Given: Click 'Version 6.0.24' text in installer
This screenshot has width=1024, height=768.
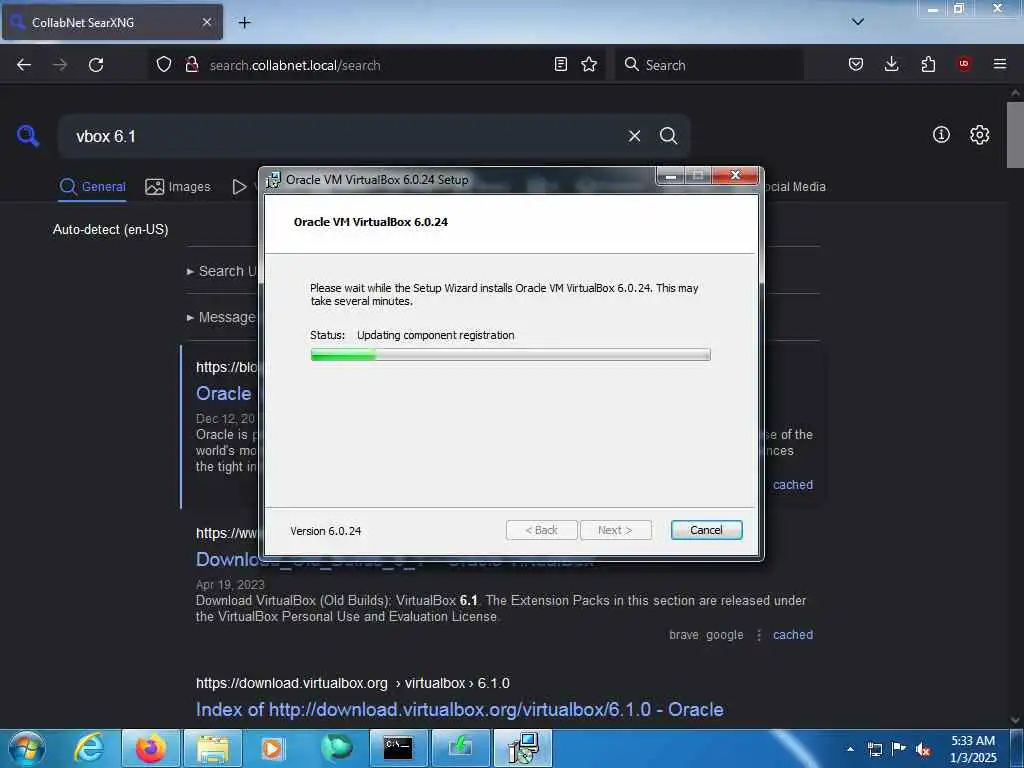Looking at the screenshot, I should (x=326, y=531).
